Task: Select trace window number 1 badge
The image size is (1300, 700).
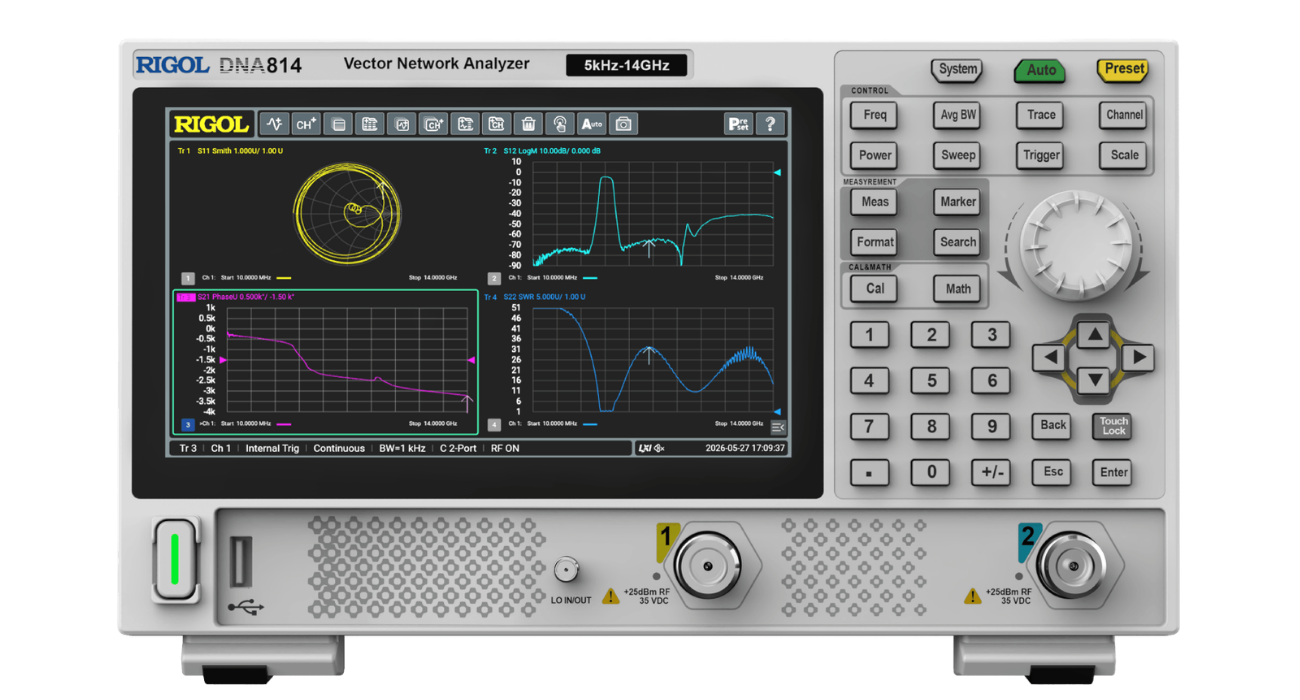Action: tap(188, 278)
